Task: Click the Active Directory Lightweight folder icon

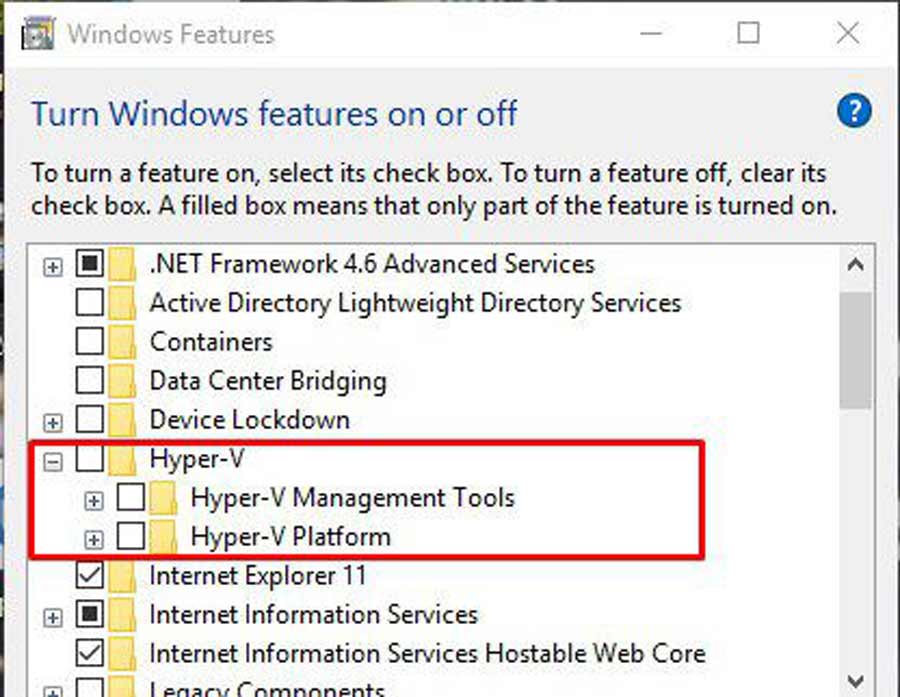Action: click(x=123, y=303)
